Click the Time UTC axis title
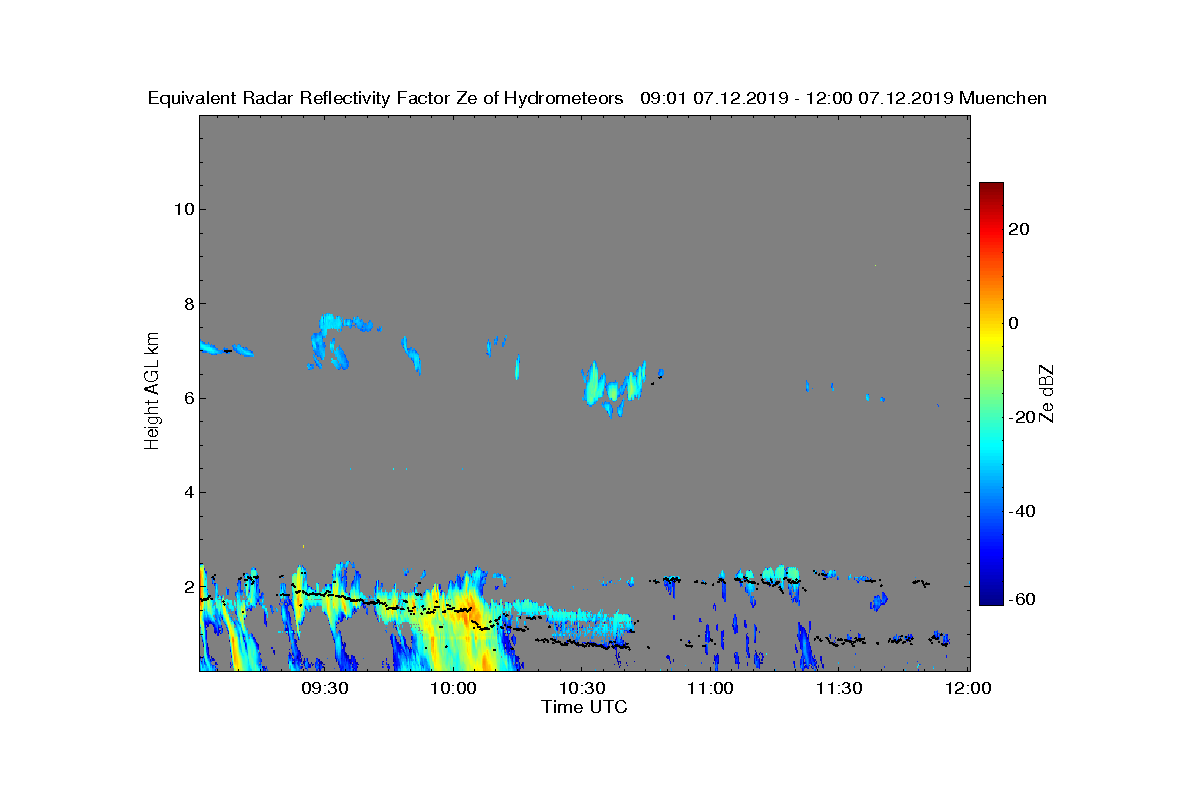This screenshot has height=800, width=1200. [585, 707]
